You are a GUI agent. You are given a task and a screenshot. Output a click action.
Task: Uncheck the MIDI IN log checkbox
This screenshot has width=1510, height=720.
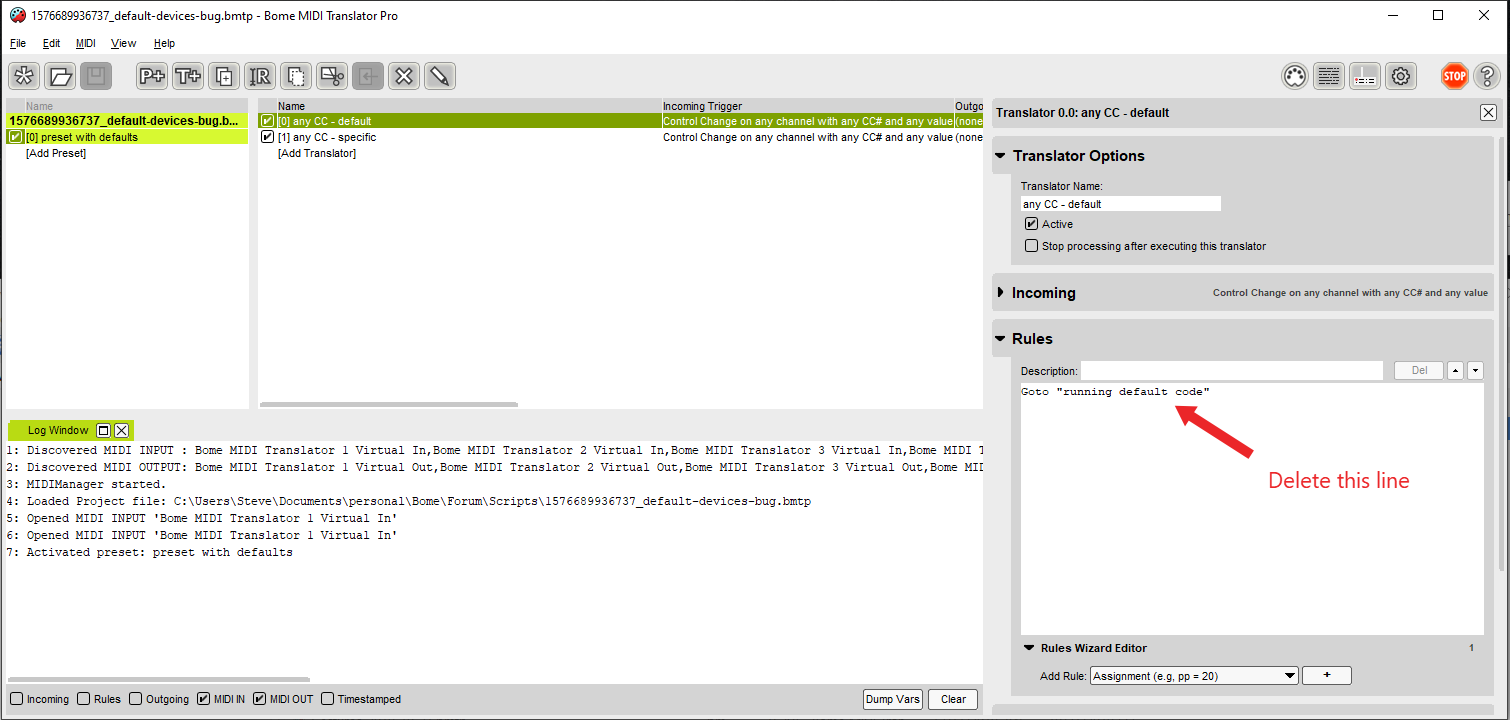204,699
